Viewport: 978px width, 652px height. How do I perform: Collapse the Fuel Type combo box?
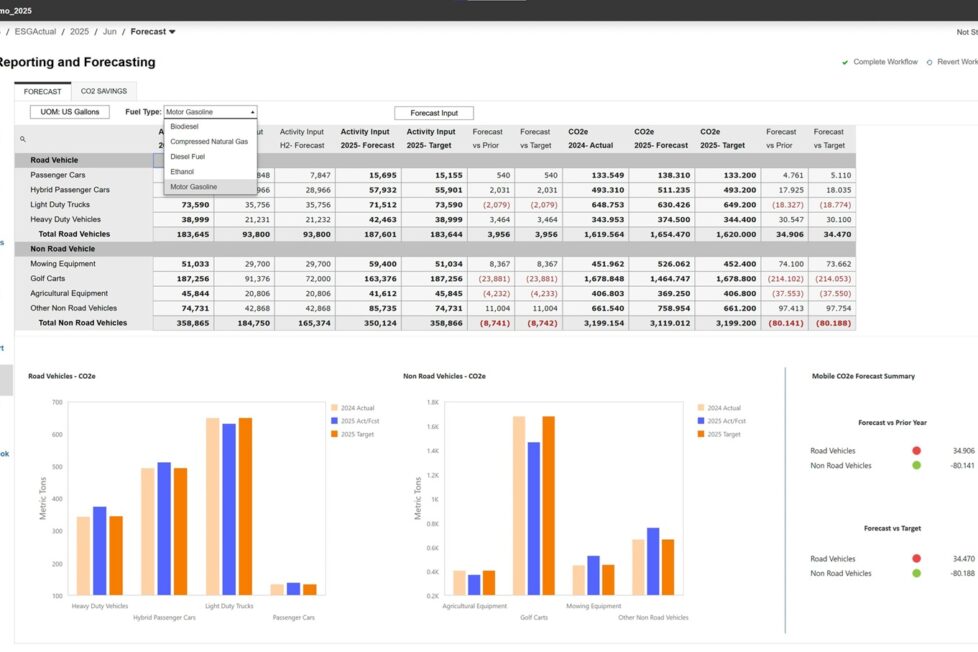click(x=252, y=112)
